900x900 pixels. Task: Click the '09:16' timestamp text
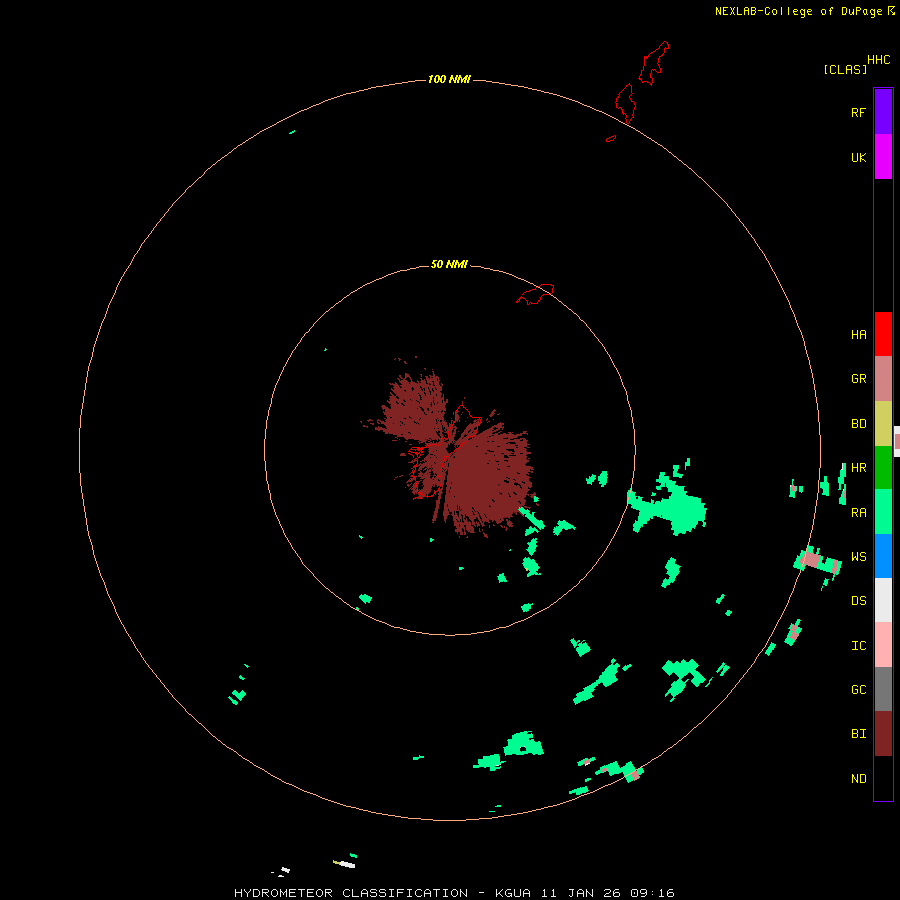[652, 893]
